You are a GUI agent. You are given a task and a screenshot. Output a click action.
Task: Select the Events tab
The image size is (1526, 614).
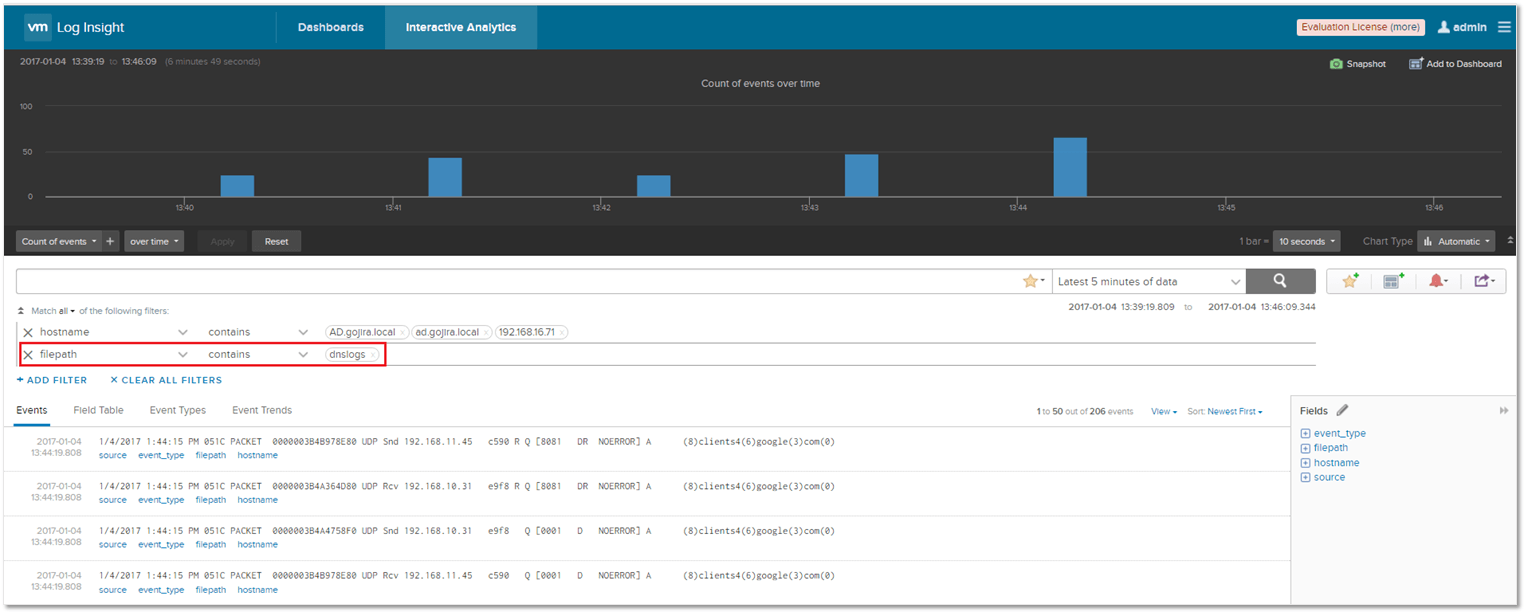(x=32, y=410)
